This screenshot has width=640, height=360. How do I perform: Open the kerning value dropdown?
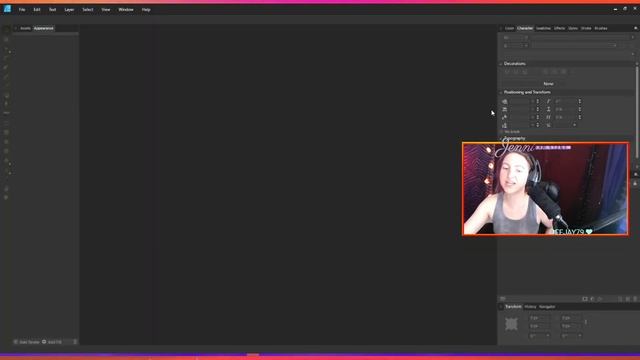click(533, 101)
